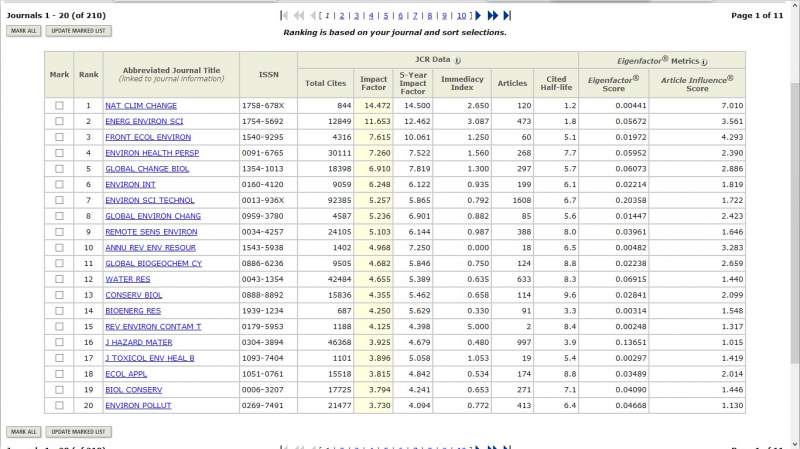
Task: Jump forward ten pages double arrow
Action: (x=492, y=16)
